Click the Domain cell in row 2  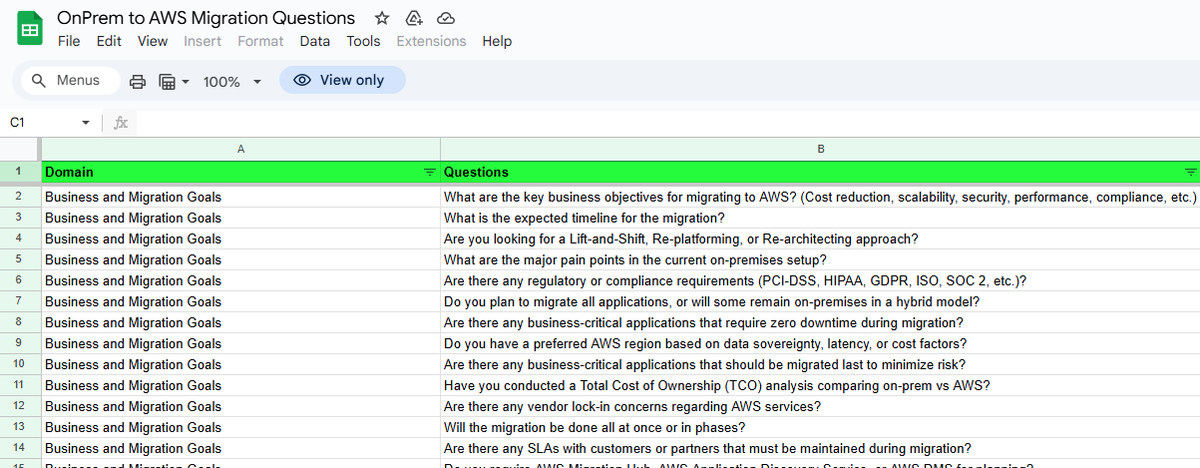[x=241, y=197]
